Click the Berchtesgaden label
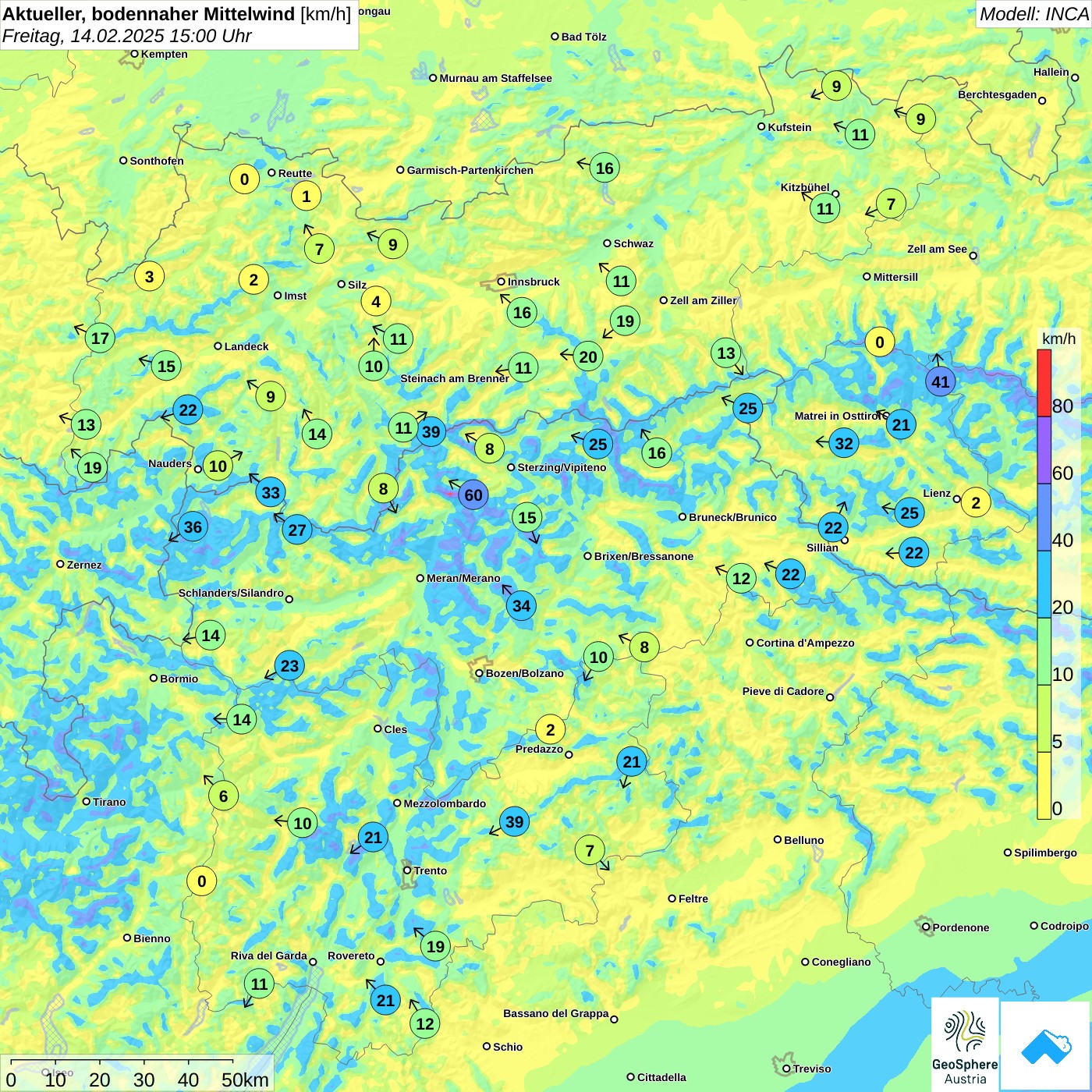Screen dimensions: 1092x1092 (997, 94)
